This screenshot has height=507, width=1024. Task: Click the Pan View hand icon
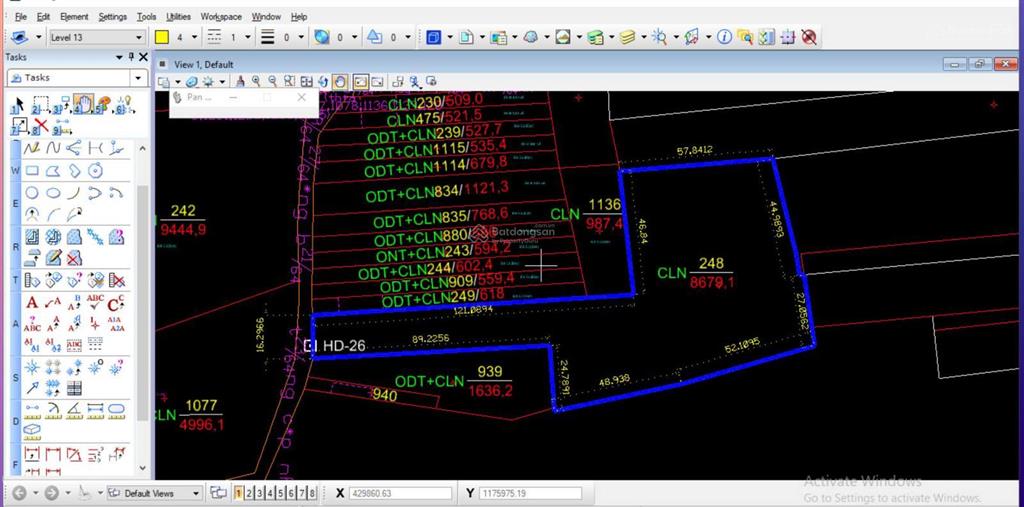pyautogui.click(x=340, y=81)
